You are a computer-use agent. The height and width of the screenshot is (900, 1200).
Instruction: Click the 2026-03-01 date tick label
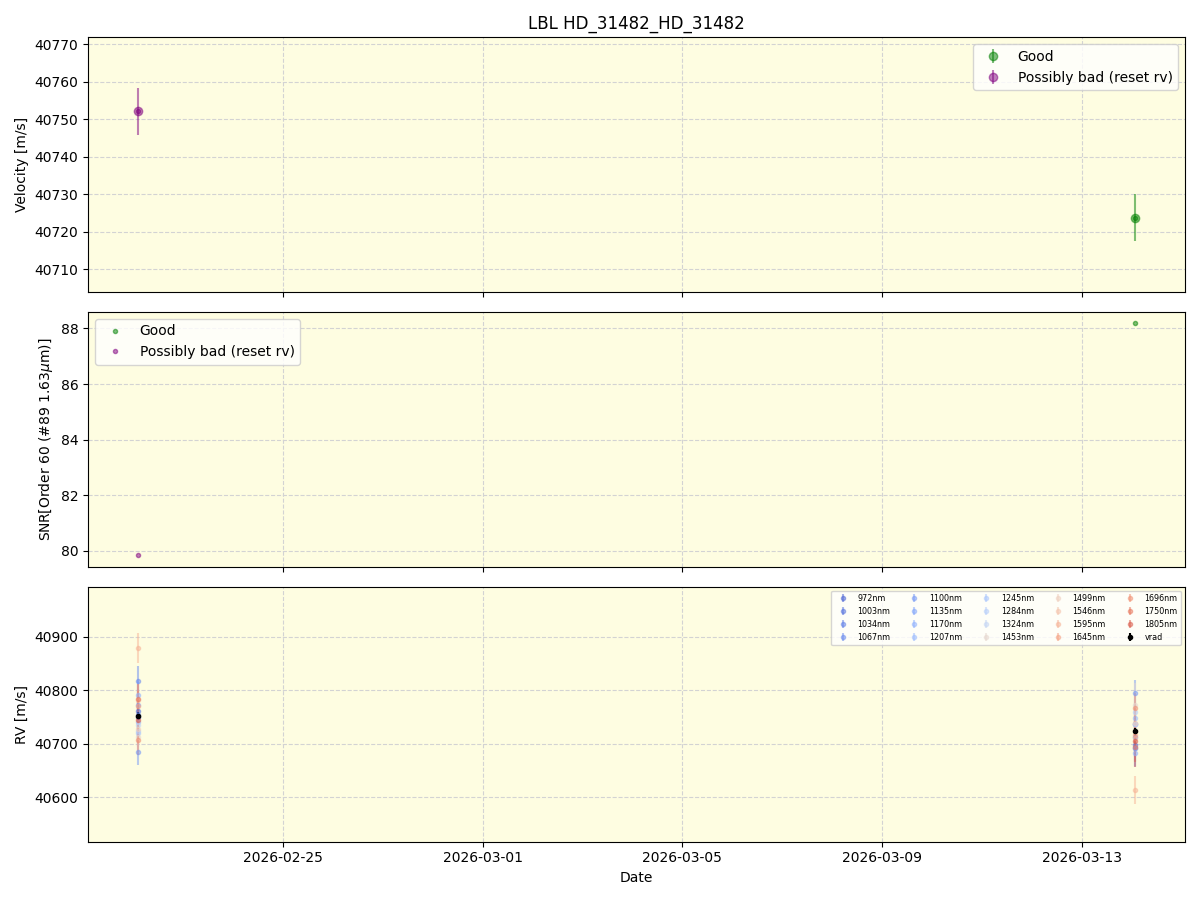(x=483, y=856)
